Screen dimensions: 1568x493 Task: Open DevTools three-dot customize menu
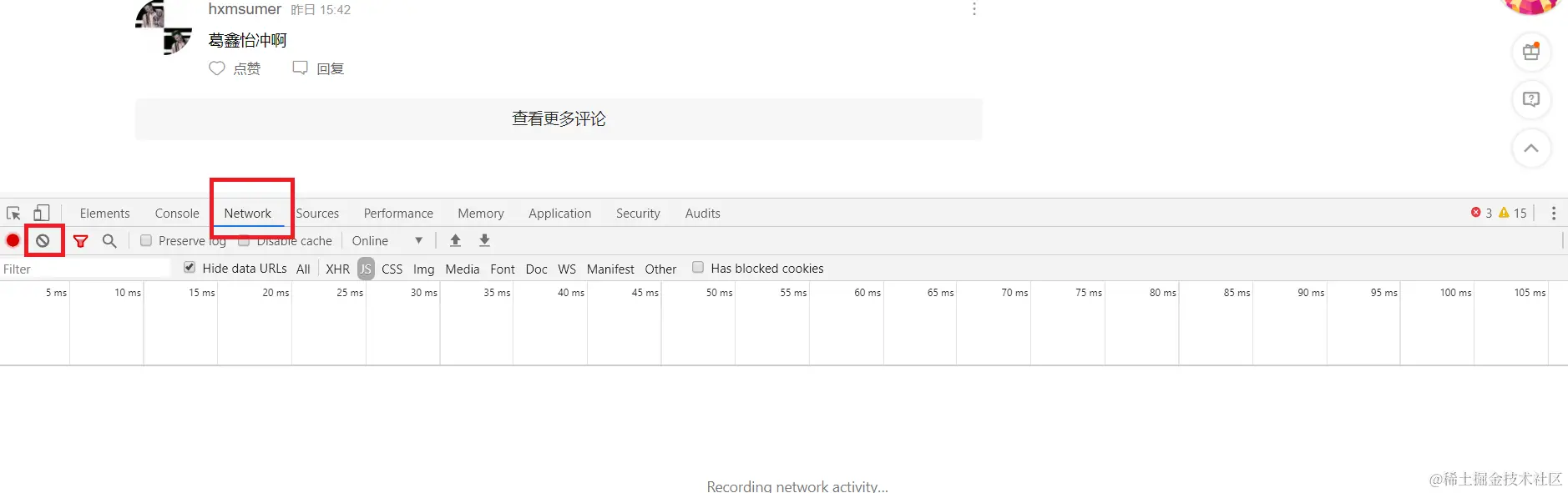(1553, 213)
